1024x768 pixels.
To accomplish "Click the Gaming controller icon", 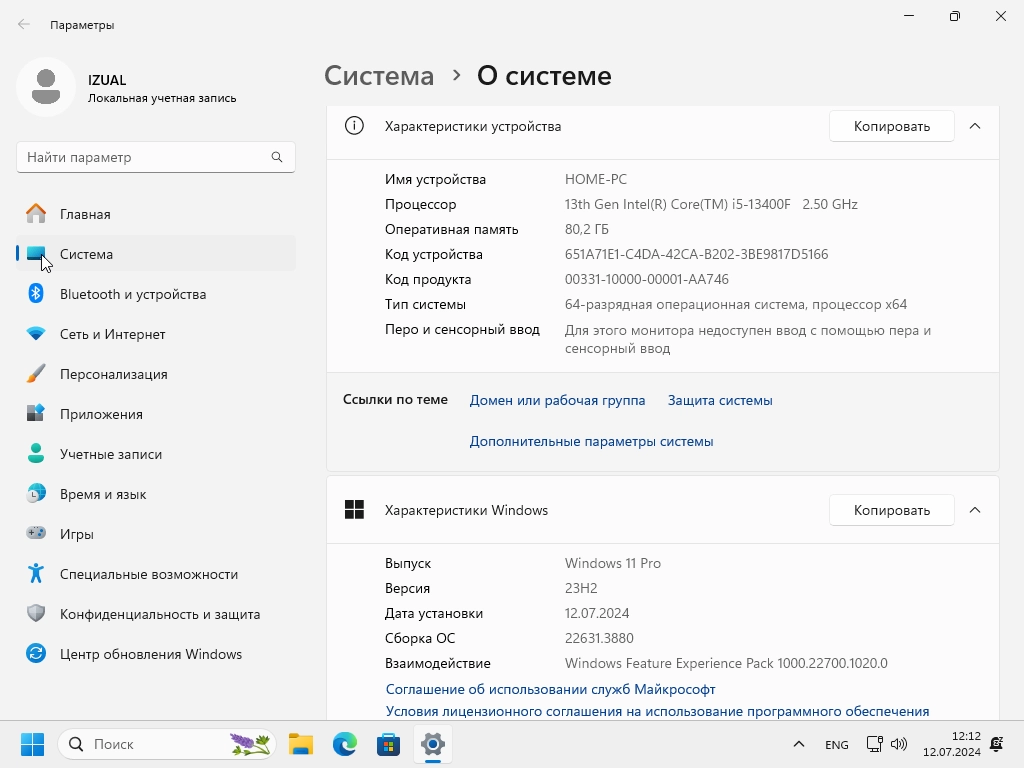I will click(x=36, y=534).
